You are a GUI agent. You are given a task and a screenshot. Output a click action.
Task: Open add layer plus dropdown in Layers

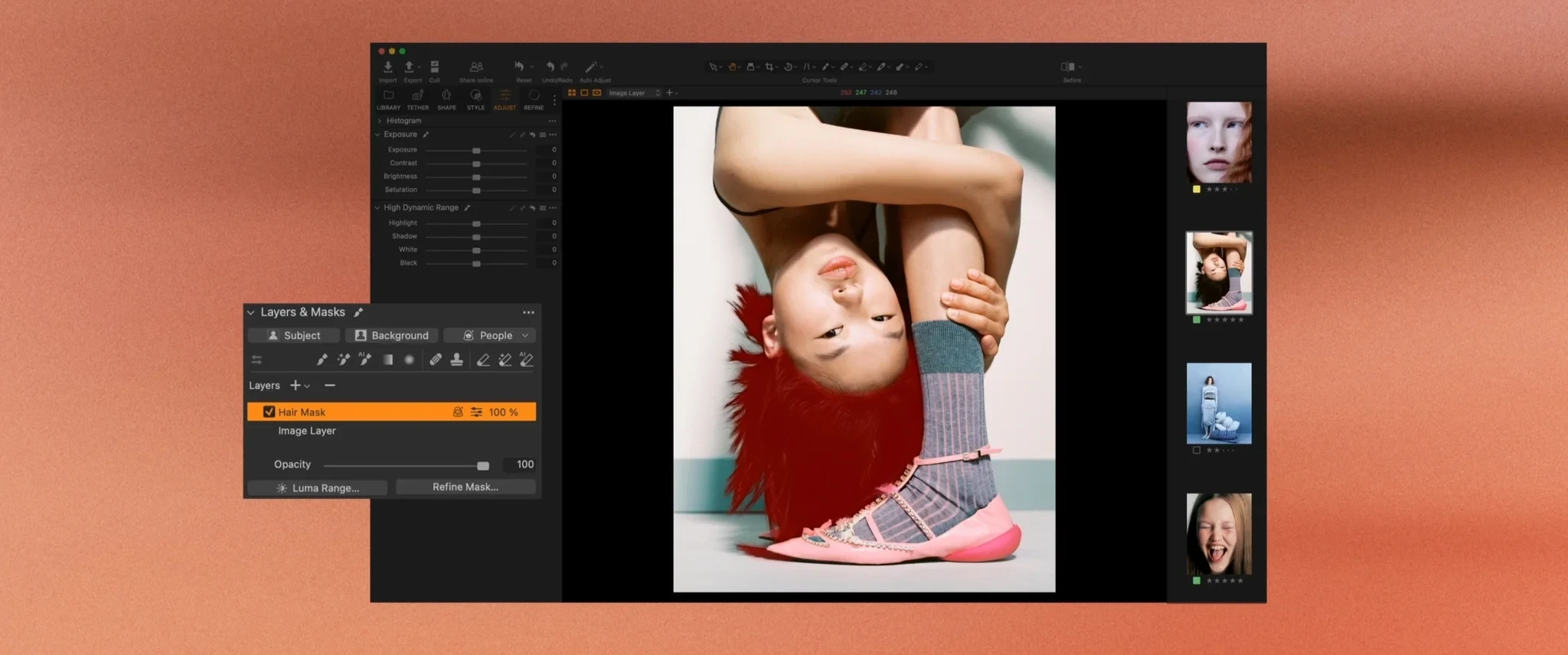pyautogui.click(x=299, y=386)
